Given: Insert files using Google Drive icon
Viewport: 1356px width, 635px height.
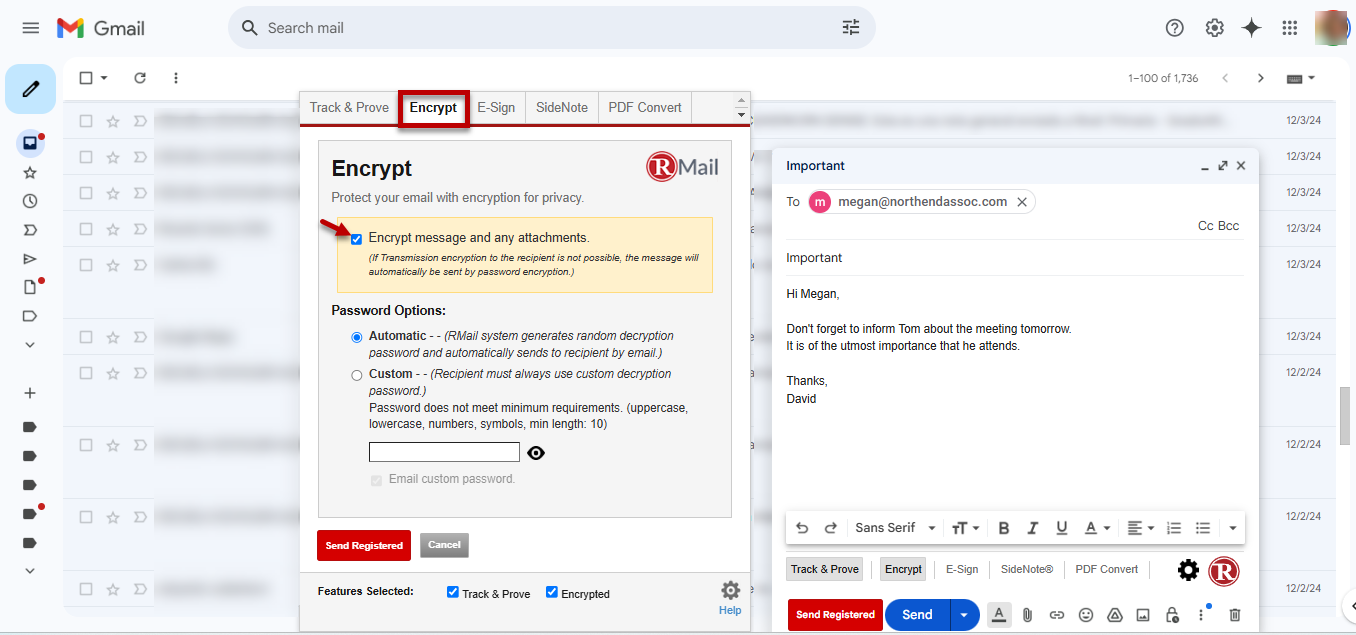Looking at the screenshot, I should pos(1115,615).
